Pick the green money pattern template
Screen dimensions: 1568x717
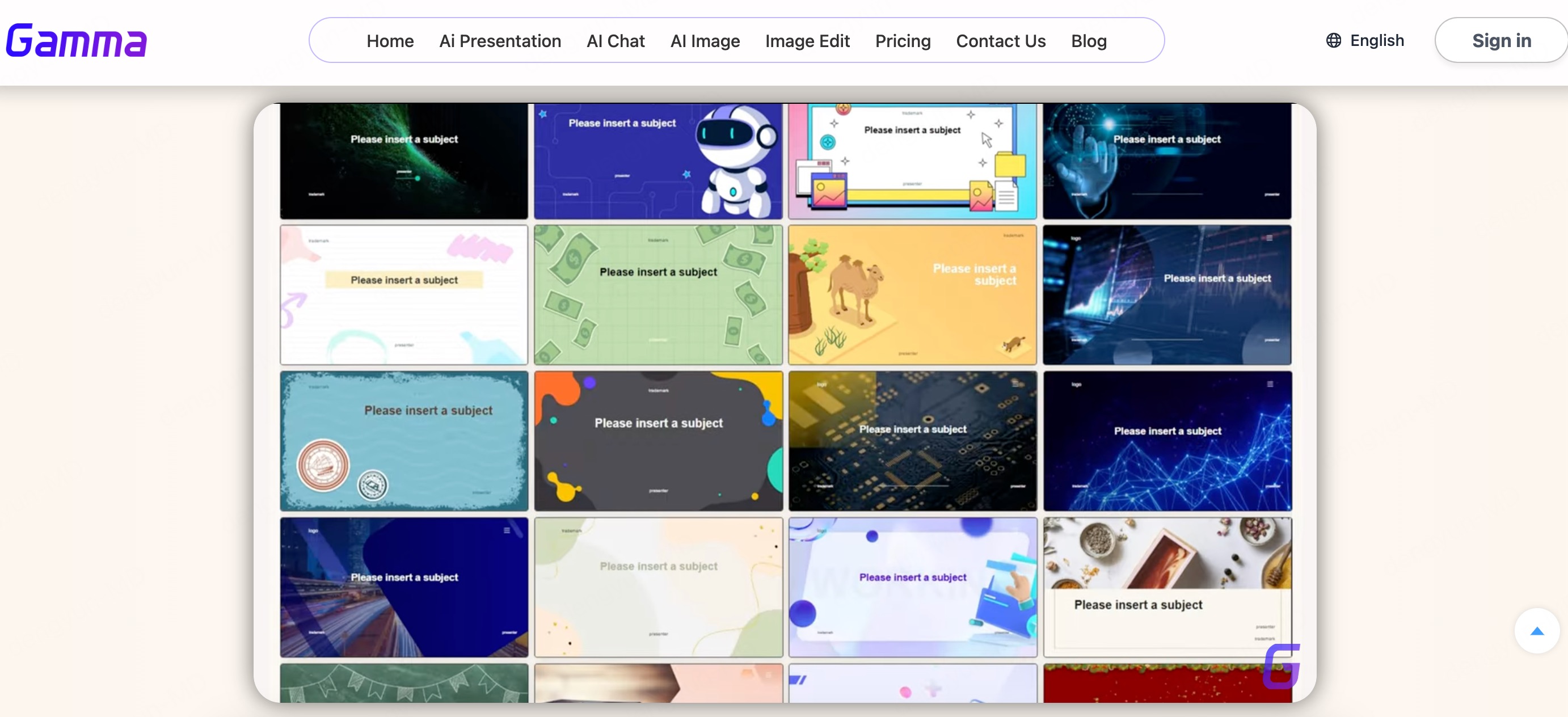(658, 295)
